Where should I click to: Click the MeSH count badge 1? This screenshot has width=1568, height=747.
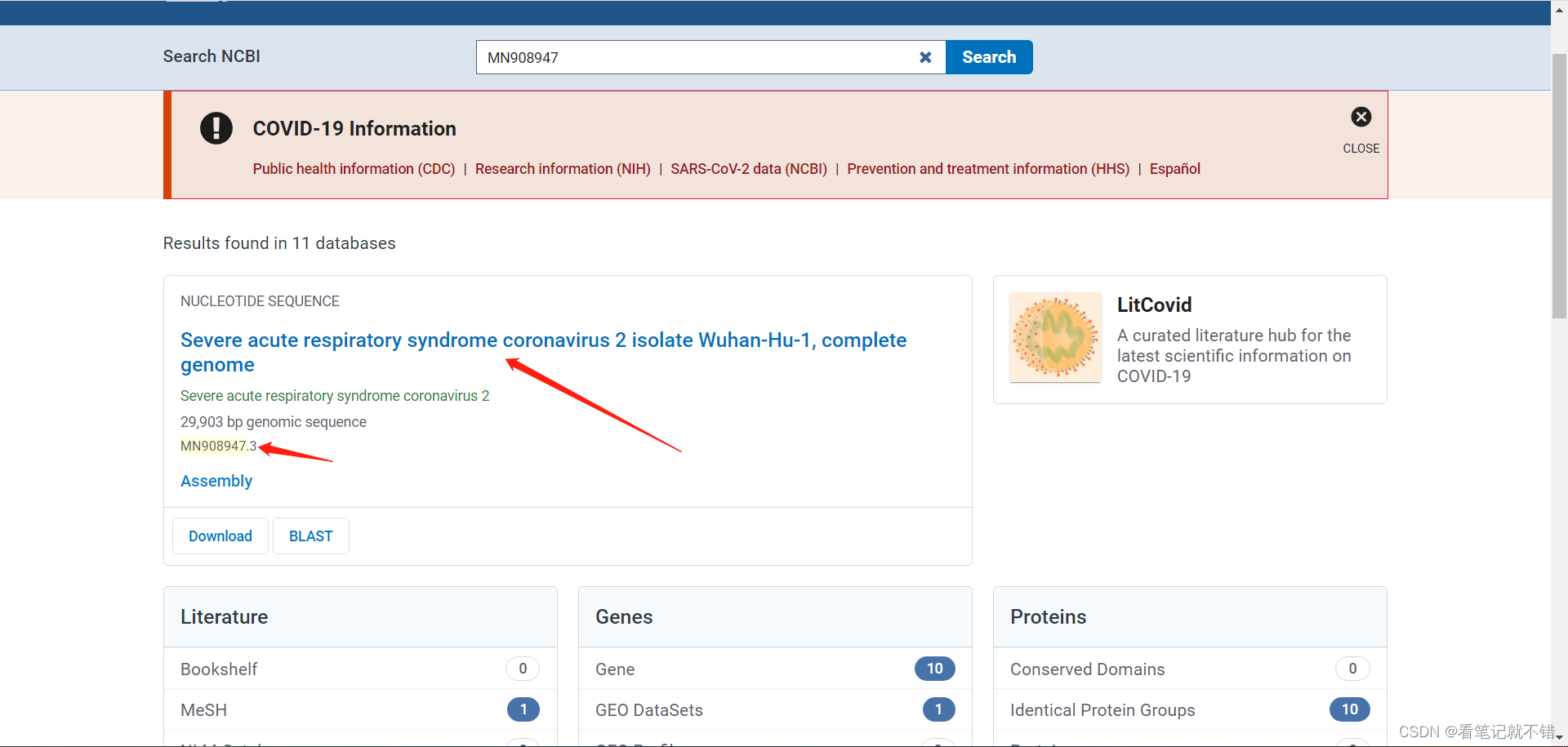(523, 709)
